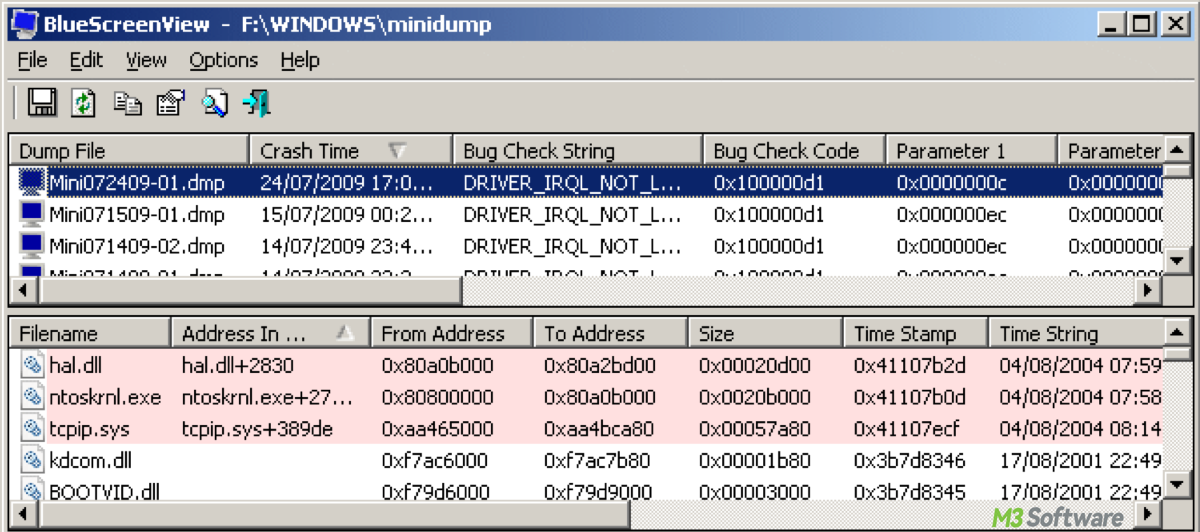Select the Mini072409-01.dmp row
The width and height of the screenshot is (1200, 532).
click(x=588, y=182)
